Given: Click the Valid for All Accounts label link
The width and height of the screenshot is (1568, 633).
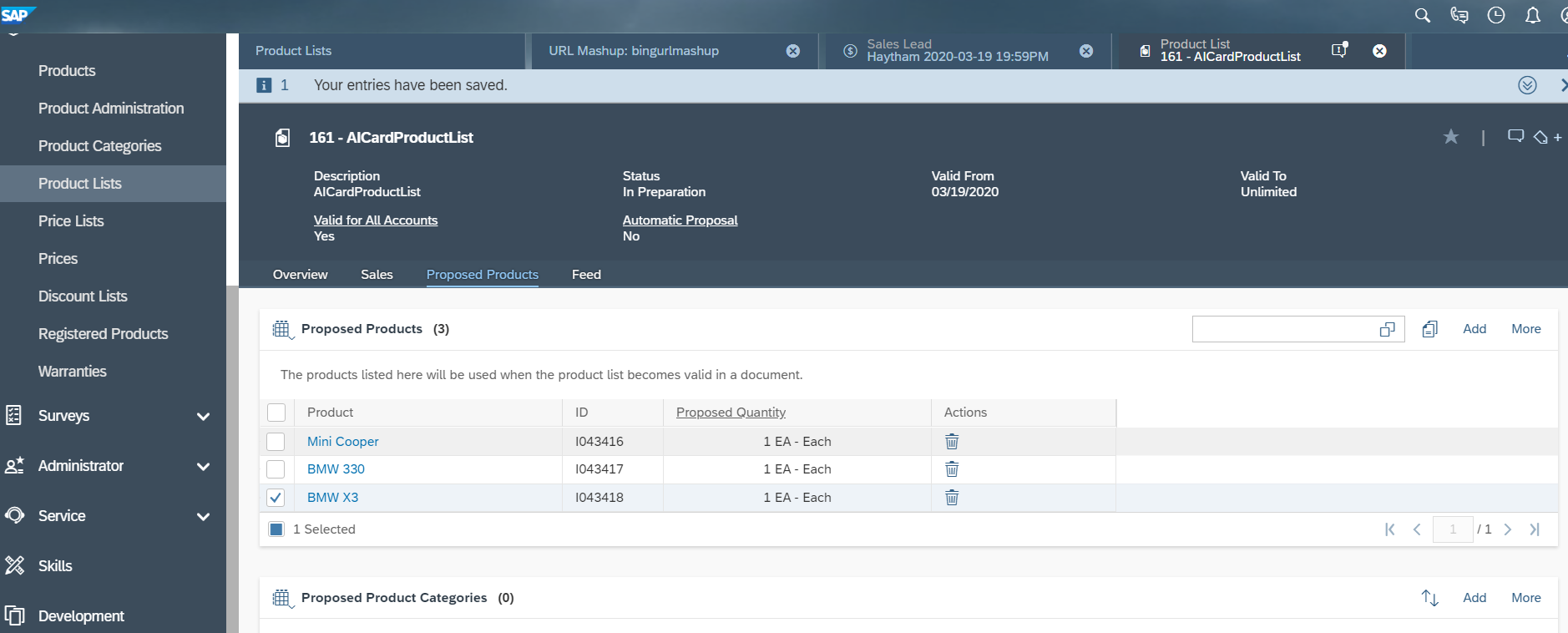Looking at the screenshot, I should (x=376, y=220).
